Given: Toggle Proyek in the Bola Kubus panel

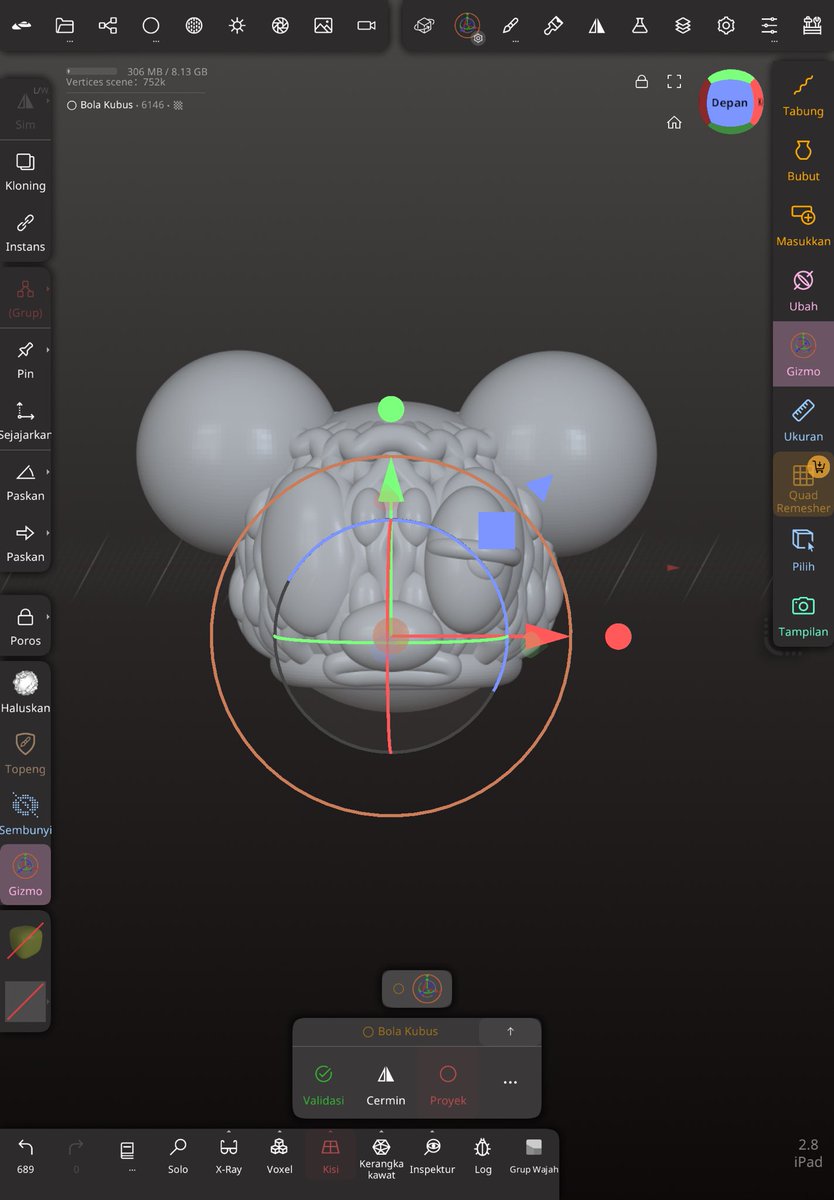Looking at the screenshot, I should (x=448, y=1084).
